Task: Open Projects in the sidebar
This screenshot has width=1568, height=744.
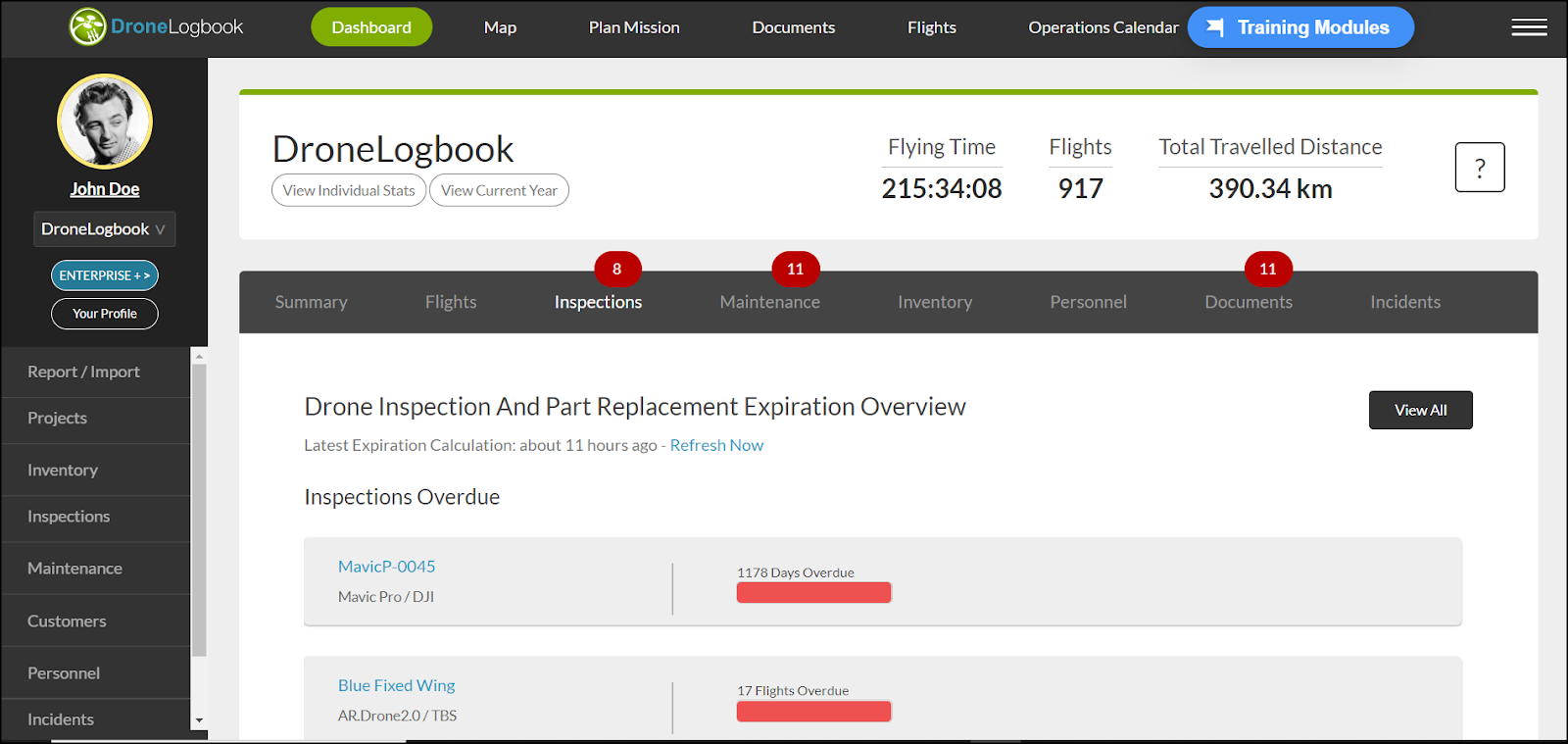Action: 96,419
